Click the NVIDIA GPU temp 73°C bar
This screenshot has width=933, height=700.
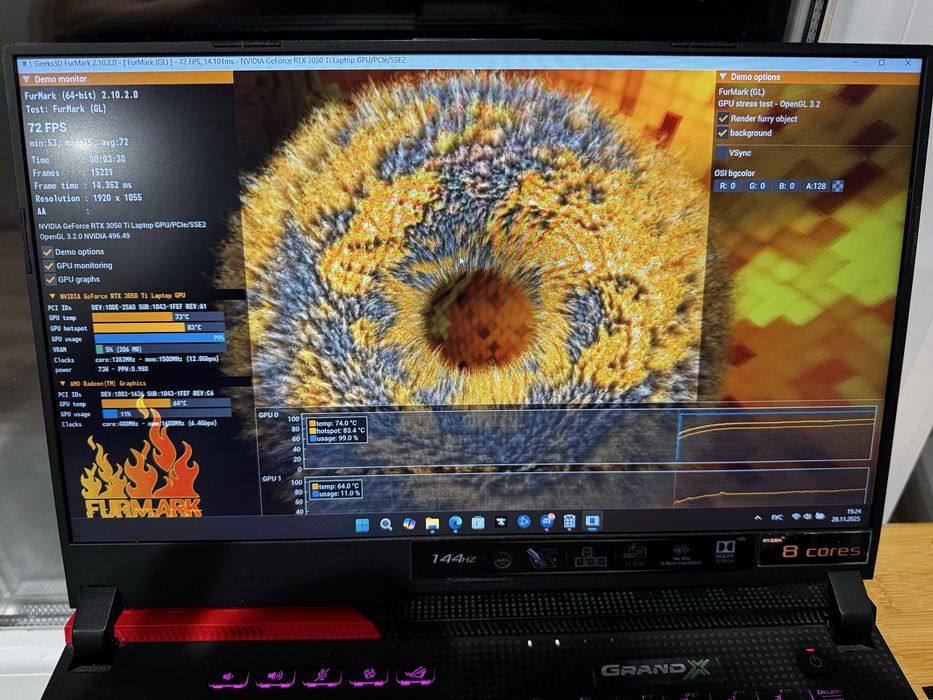158,317
